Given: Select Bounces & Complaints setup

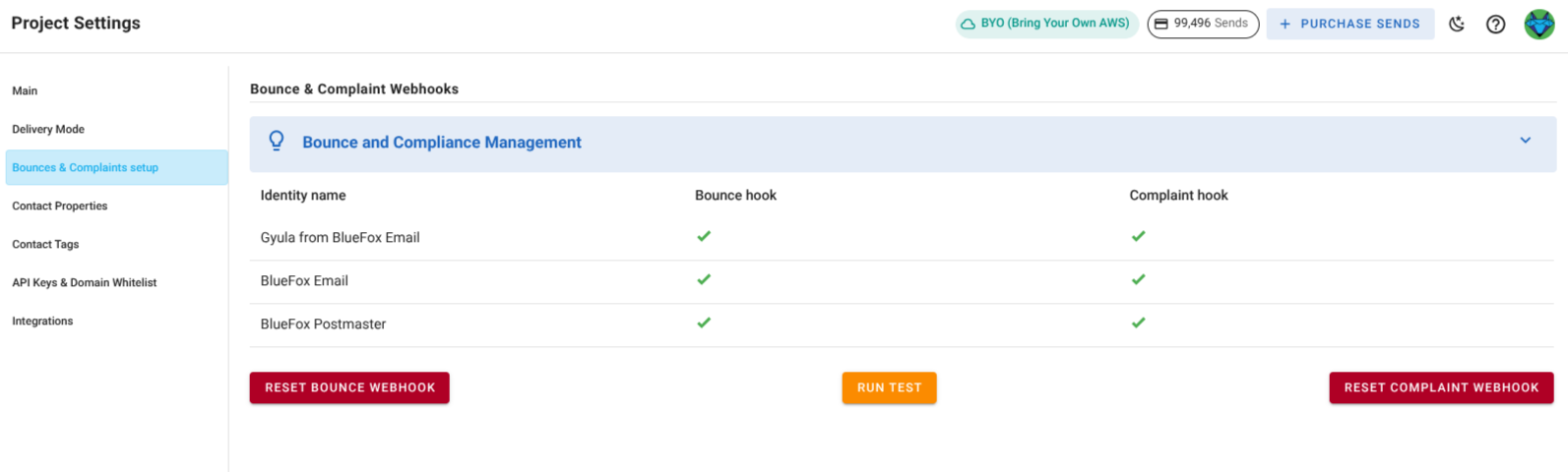Looking at the screenshot, I should click(x=116, y=167).
